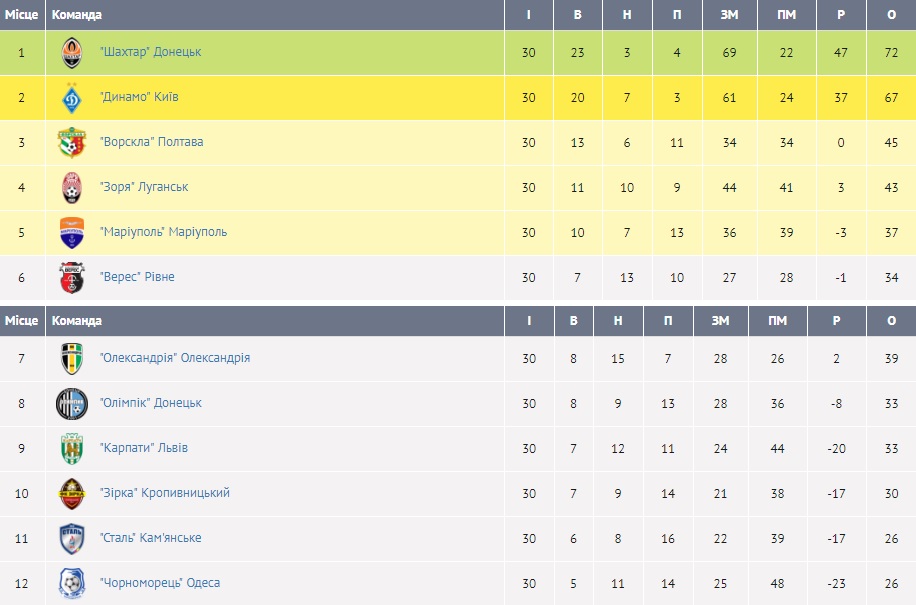Screen dimensions: 916x605
Task: Open the "Динамо" Київ team link
Action: click(x=139, y=98)
